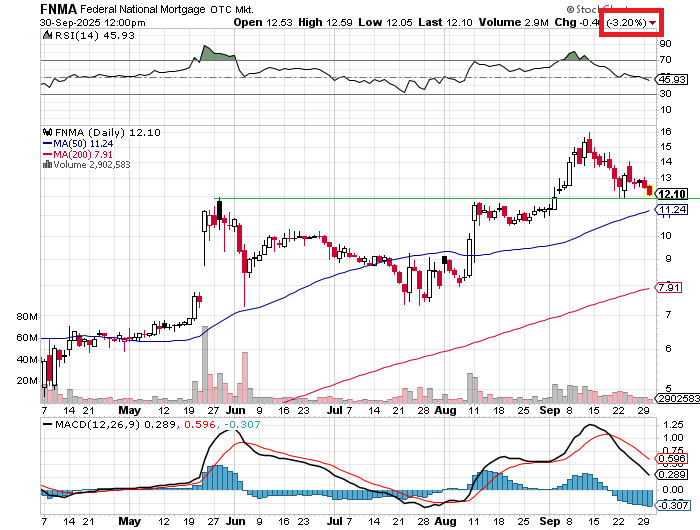Click the 0.596 red tag on the MACD axis
The height and width of the screenshot is (530, 700).
click(x=672, y=459)
